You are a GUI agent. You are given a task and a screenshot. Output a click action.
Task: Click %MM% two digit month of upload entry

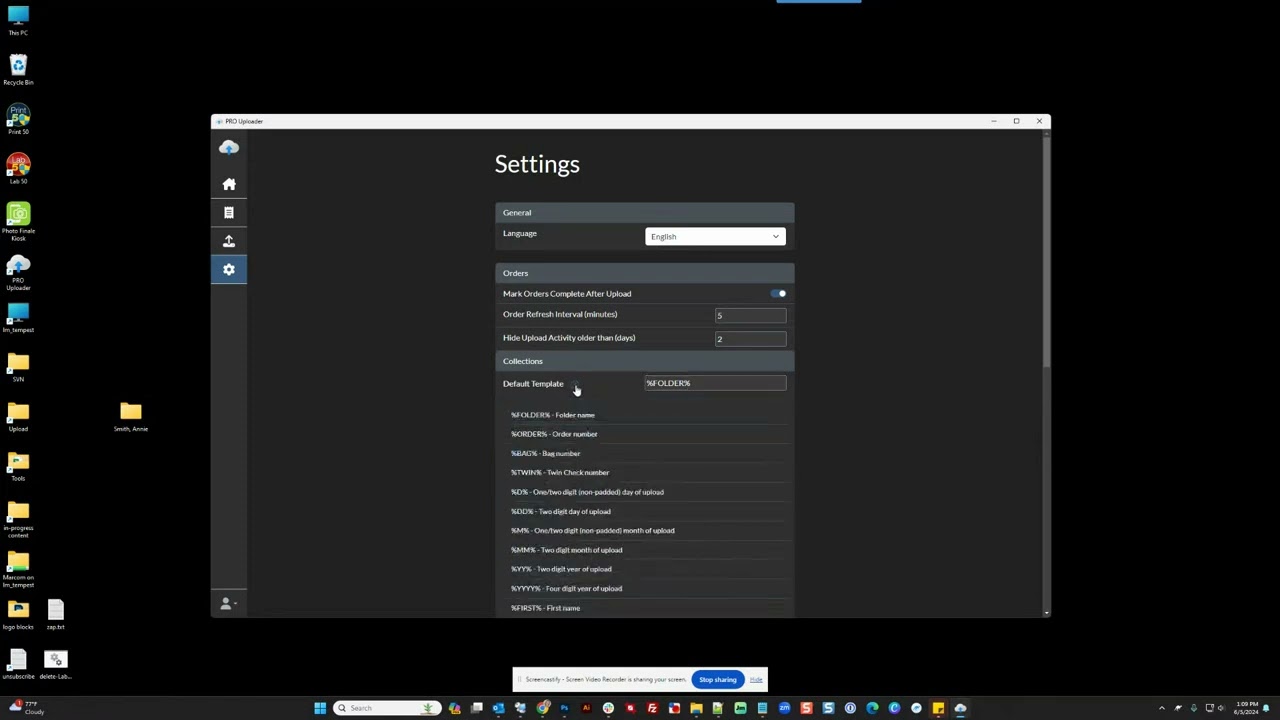[566, 550]
